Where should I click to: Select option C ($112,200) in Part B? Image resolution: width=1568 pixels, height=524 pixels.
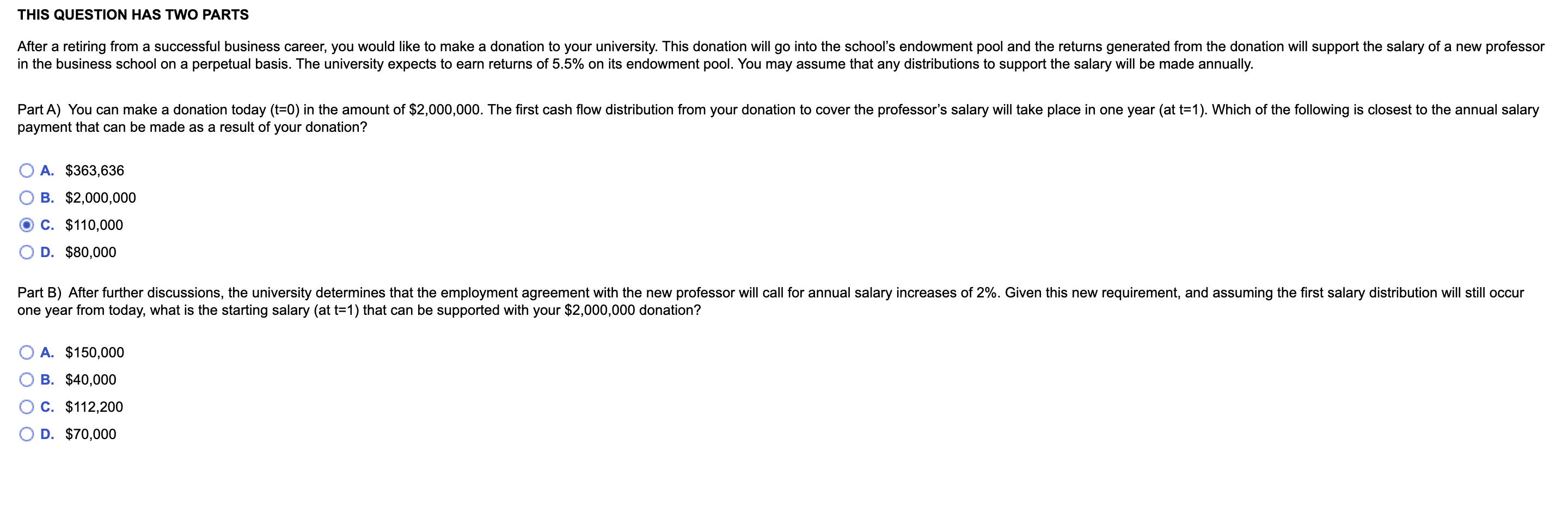pyautogui.click(x=26, y=406)
